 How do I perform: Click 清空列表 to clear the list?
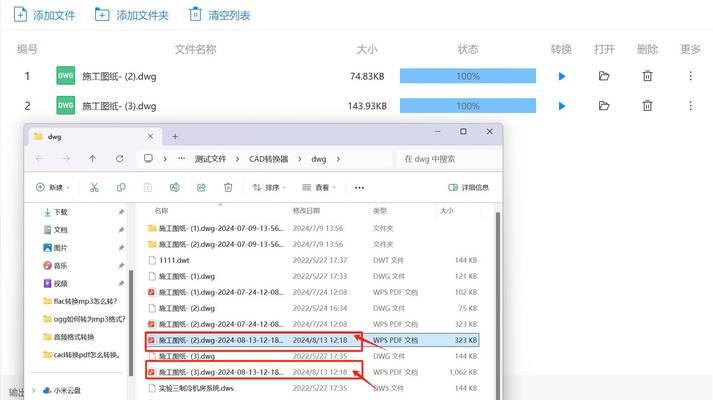(x=220, y=15)
